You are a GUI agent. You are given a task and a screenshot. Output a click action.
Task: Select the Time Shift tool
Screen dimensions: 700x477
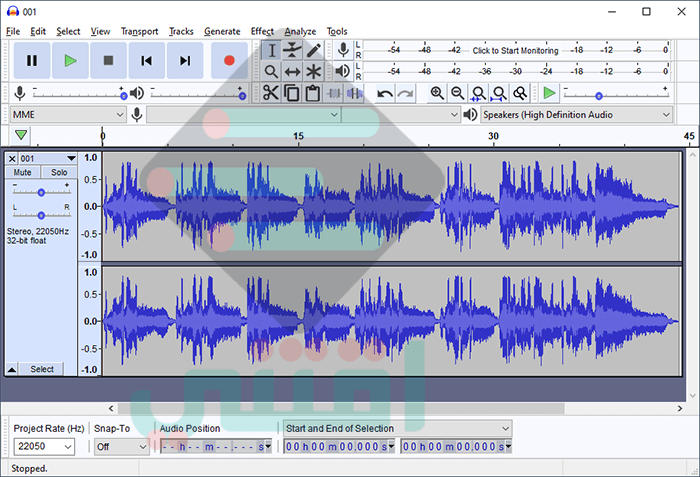tap(292, 71)
